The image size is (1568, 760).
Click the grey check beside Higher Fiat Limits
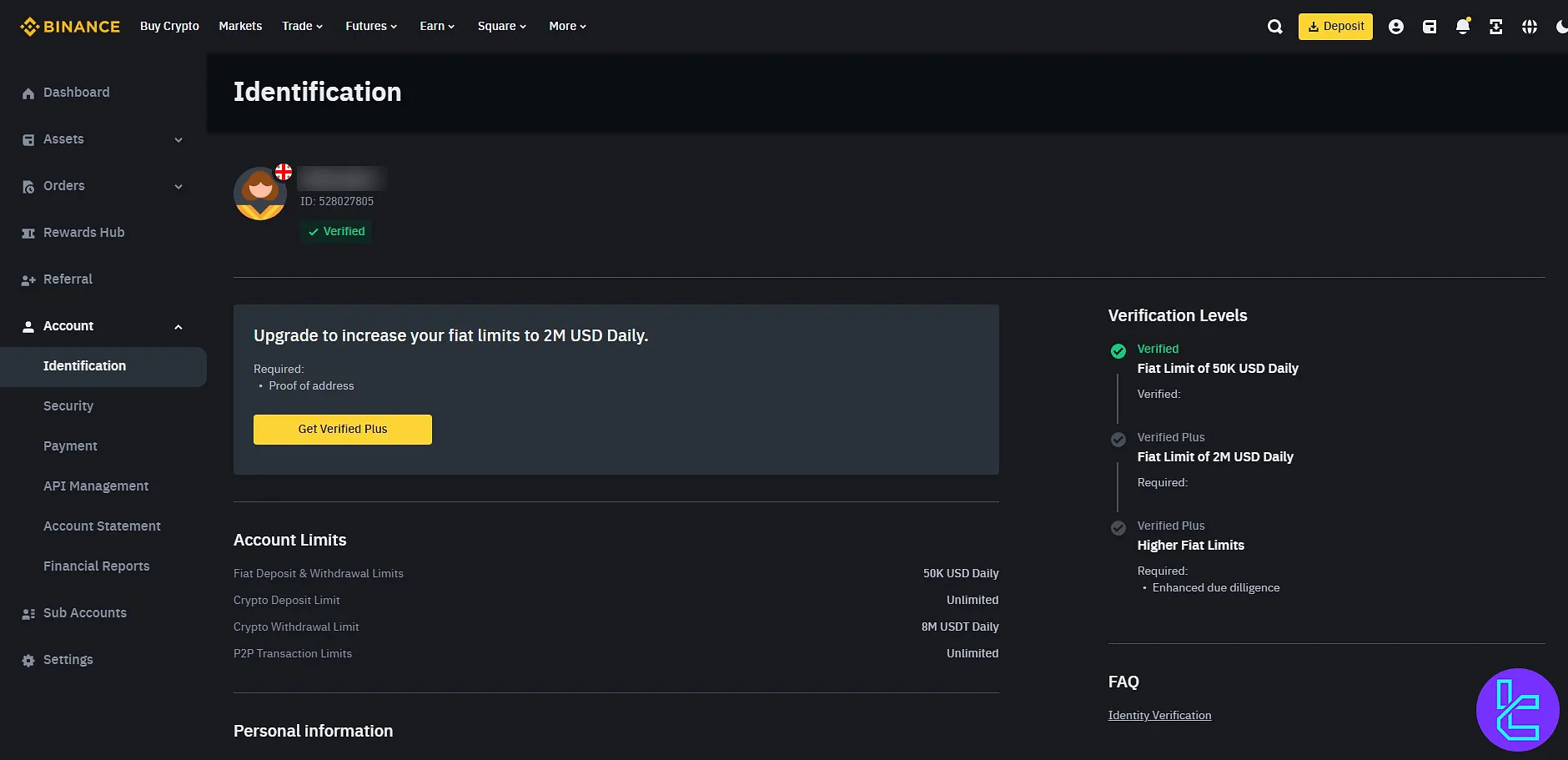click(1118, 528)
